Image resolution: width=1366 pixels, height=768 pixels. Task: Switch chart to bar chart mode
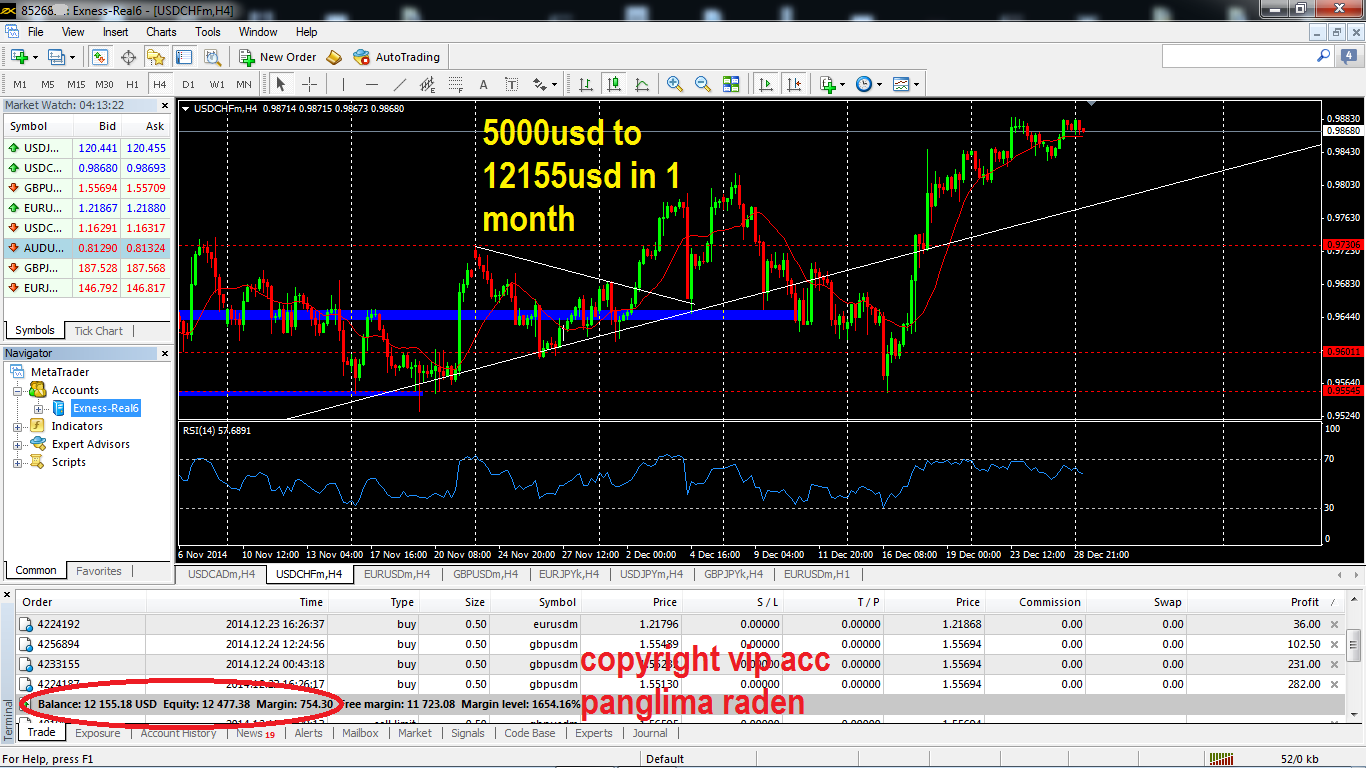pyautogui.click(x=586, y=84)
